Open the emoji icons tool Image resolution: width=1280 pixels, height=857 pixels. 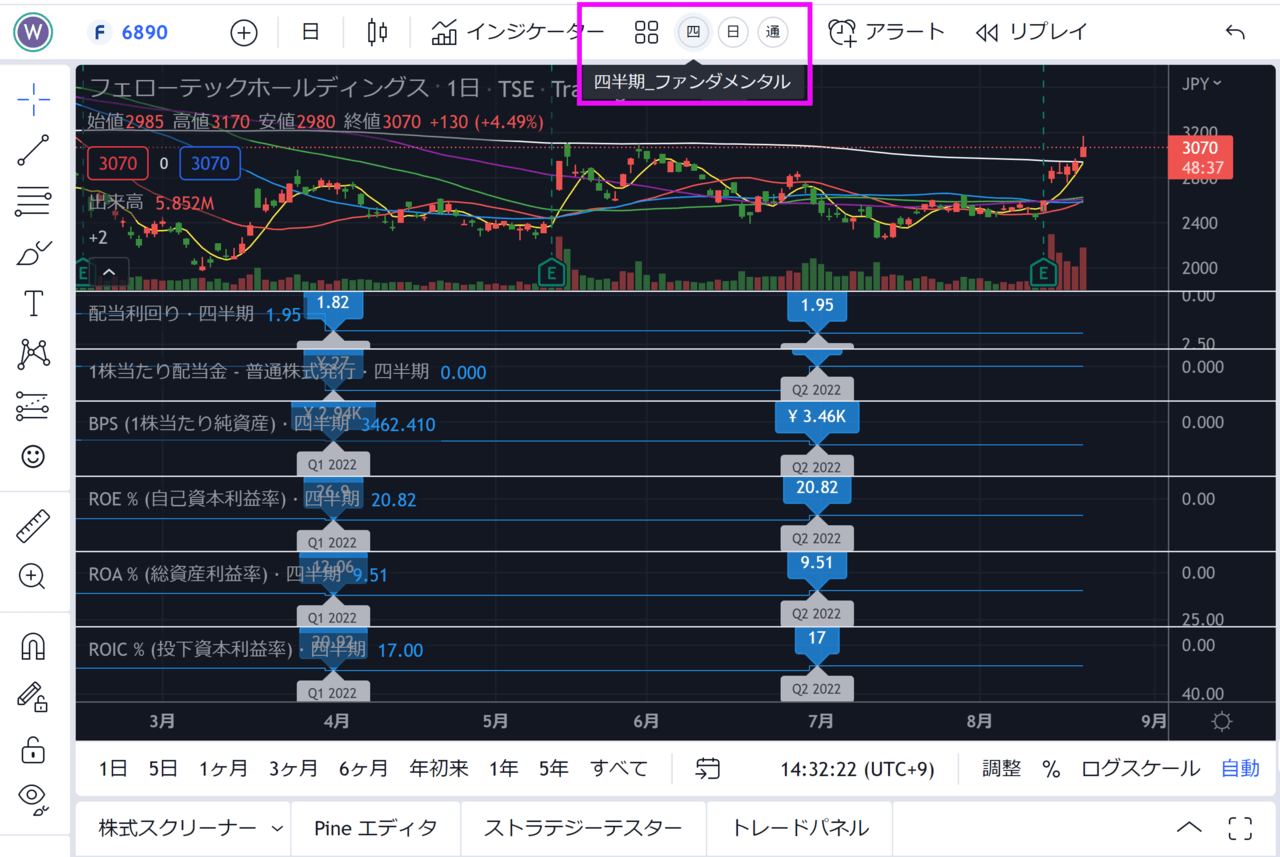[x=33, y=457]
